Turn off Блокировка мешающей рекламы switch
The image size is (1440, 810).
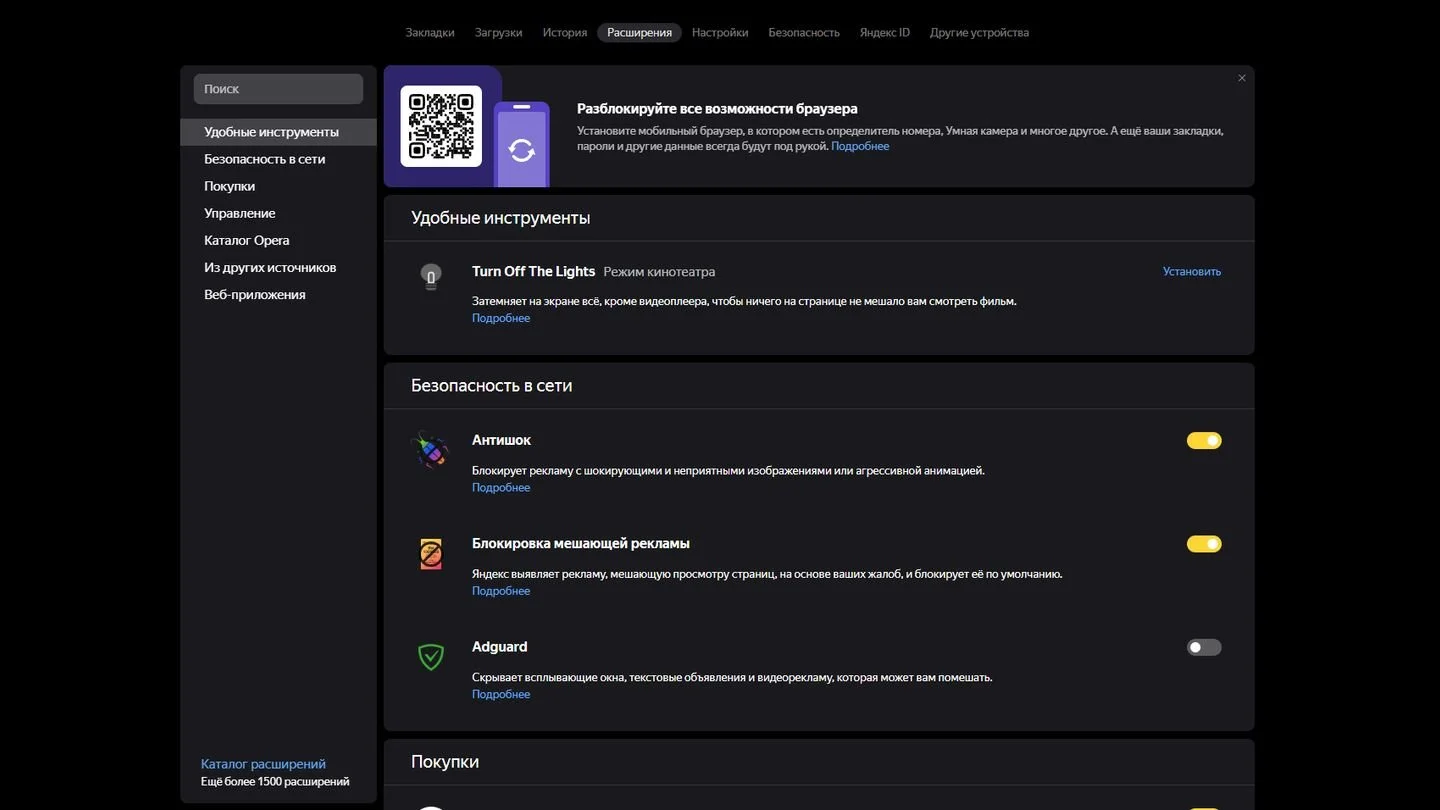click(1204, 544)
